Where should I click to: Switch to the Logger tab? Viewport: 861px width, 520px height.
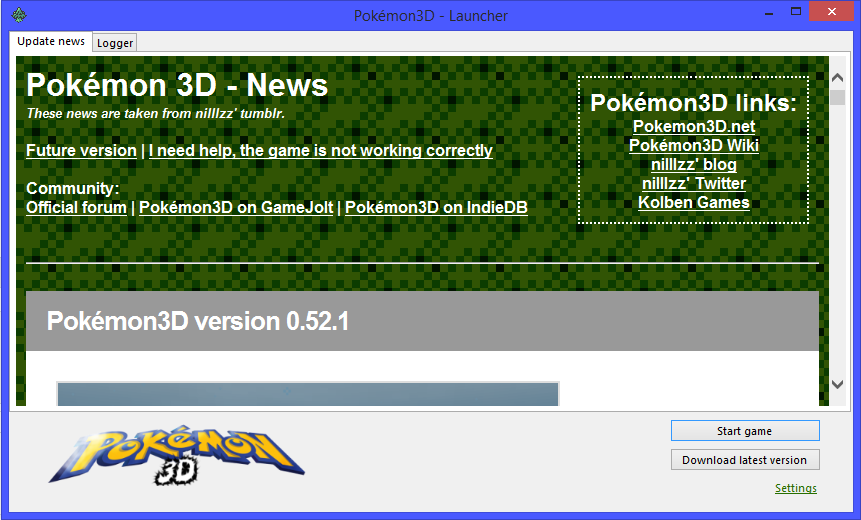[115, 43]
